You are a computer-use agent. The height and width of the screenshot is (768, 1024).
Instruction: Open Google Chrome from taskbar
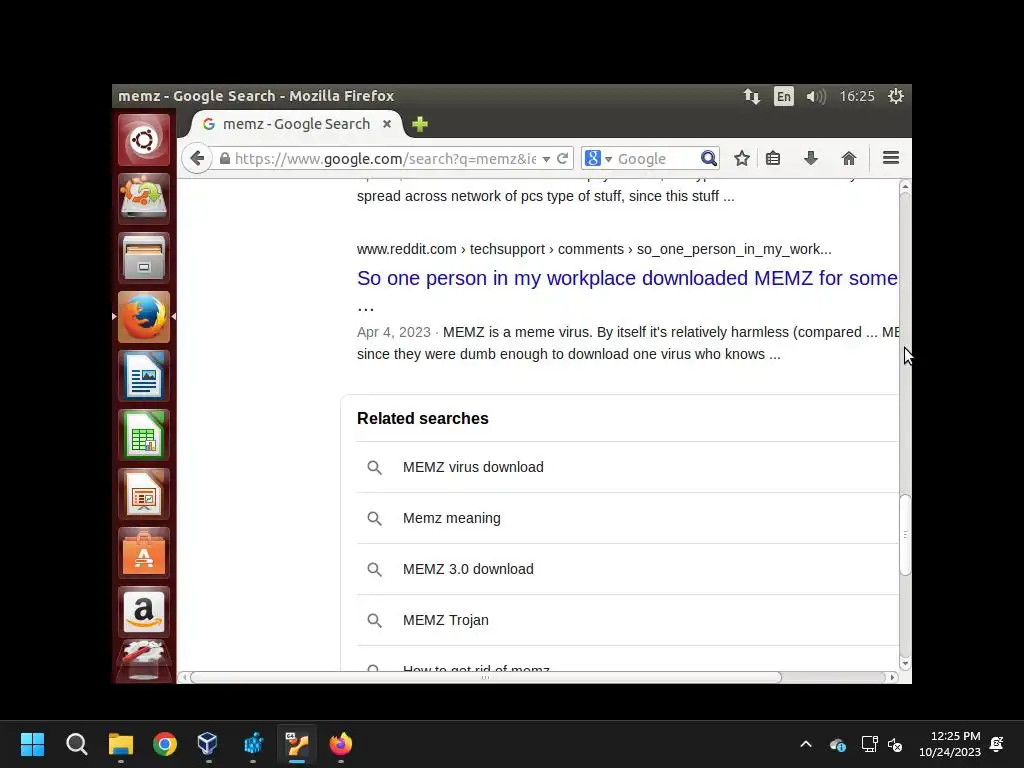coord(165,744)
